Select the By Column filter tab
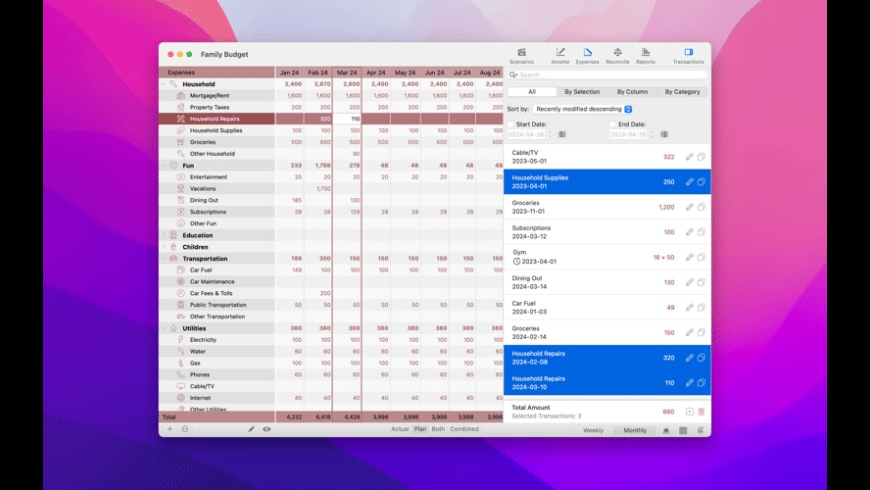Screen dimensions: 870x490 tap(632, 92)
